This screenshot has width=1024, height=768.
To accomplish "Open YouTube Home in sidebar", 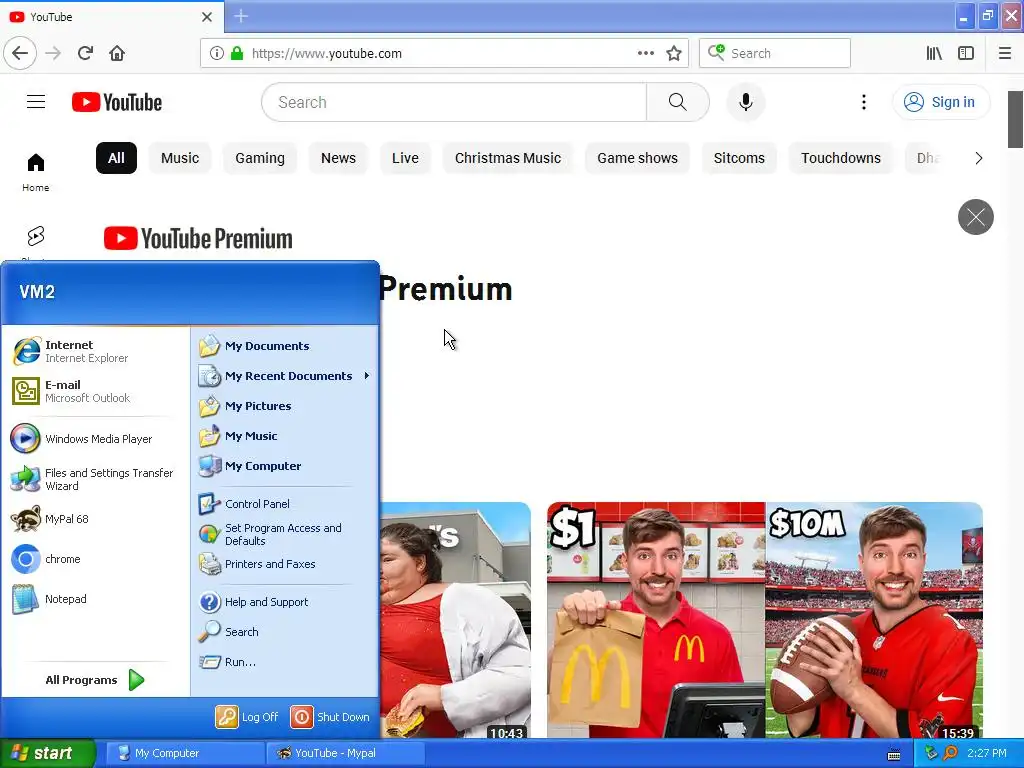I will (x=36, y=172).
